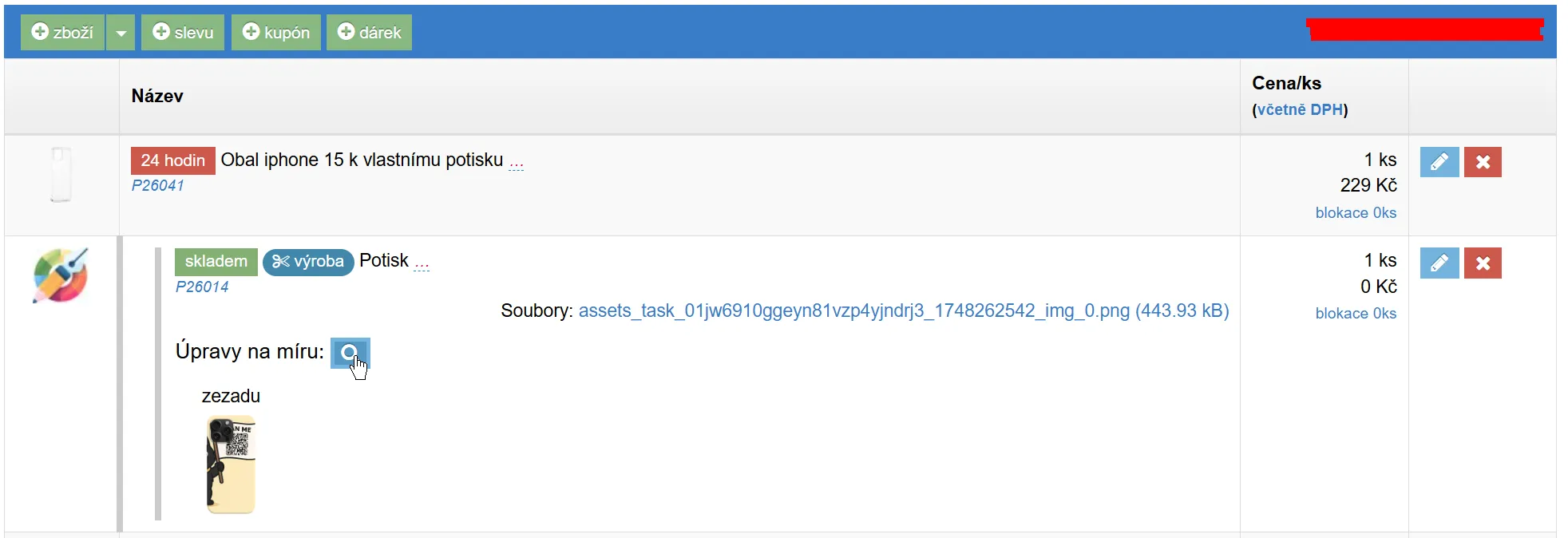
Task: Remove the Potisk row with red X
Action: pyautogui.click(x=1483, y=263)
